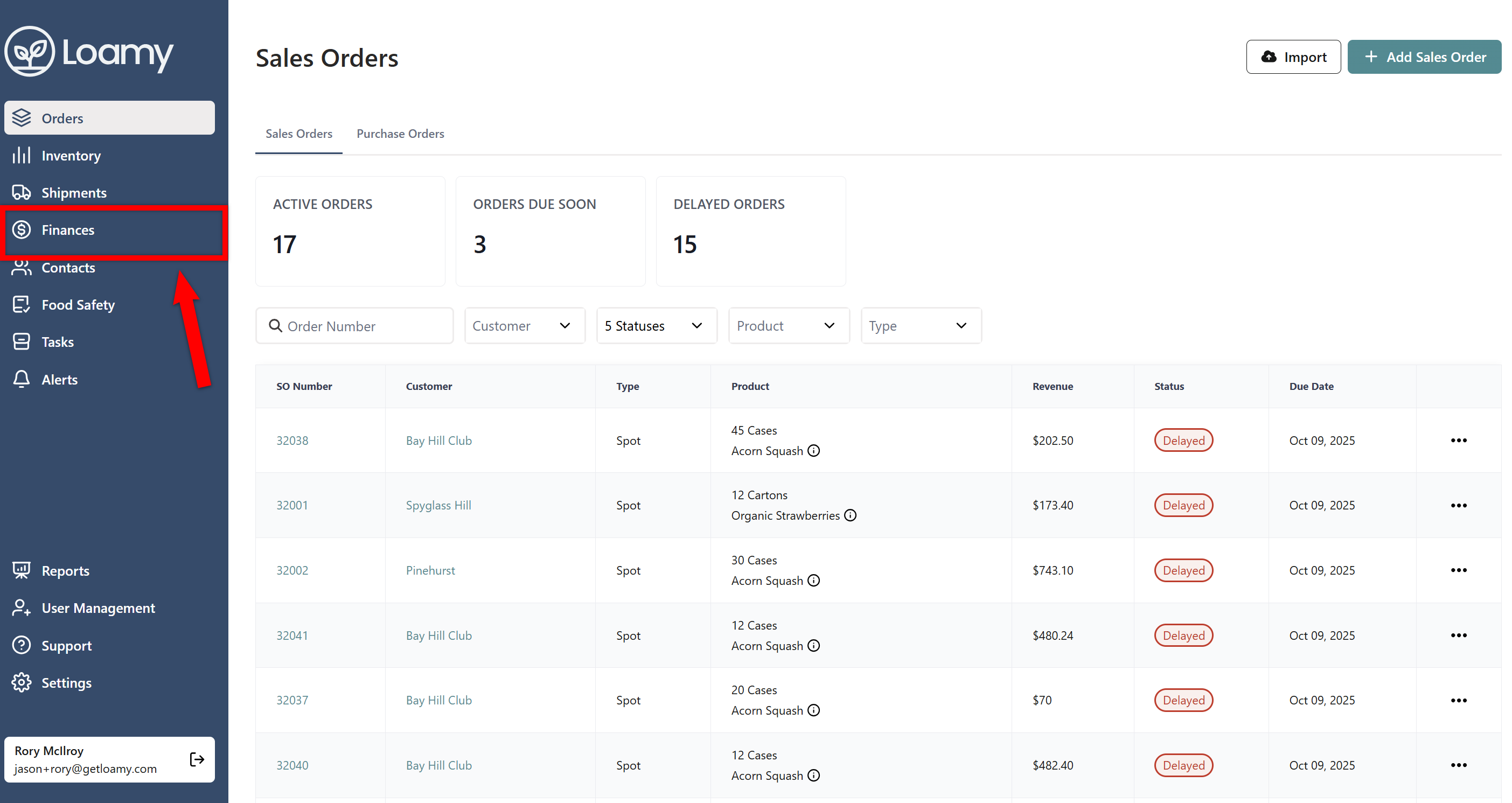Image resolution: width=1512 pixels, height=803 pixels.
Task: Open the Product filter dropdown
Action: point(788,326)
